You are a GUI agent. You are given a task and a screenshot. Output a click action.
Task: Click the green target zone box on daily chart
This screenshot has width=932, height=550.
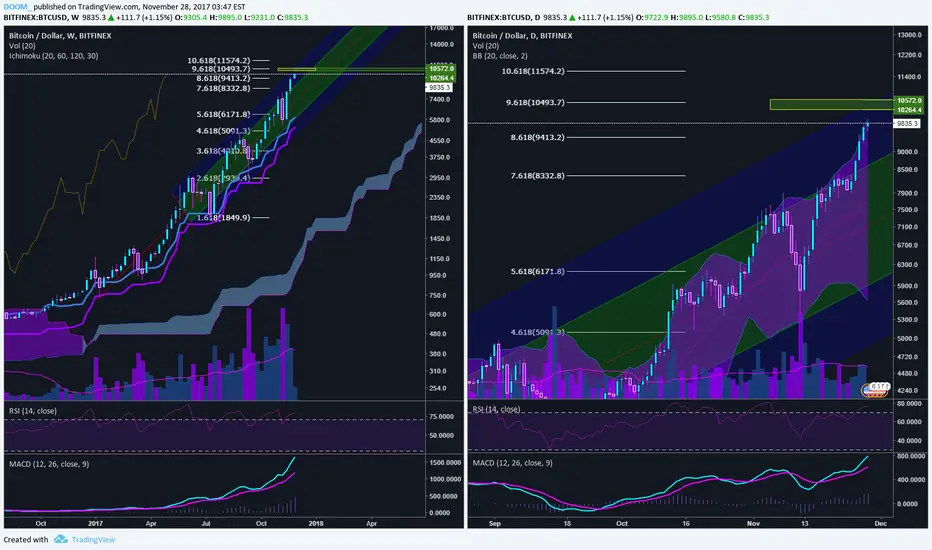pyautogui.click(x=832, y=105)
